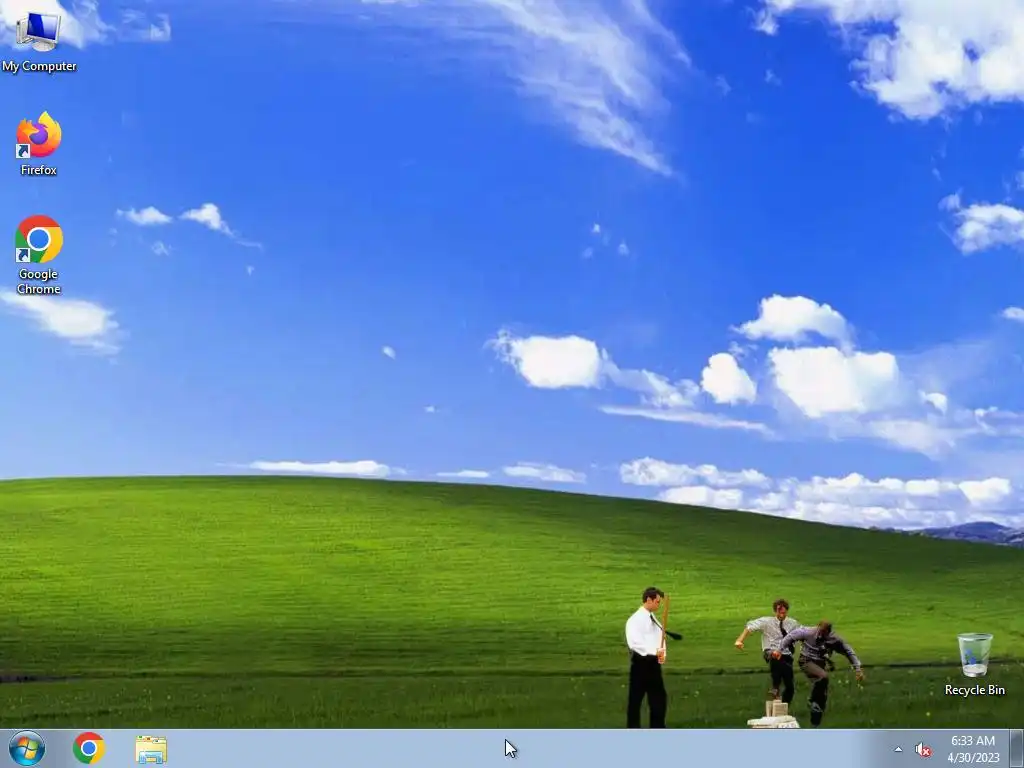The width and height of the screenshot is (1024, 768).
Task: Show hidden system tray icons
Action: (x=898, y=749)
